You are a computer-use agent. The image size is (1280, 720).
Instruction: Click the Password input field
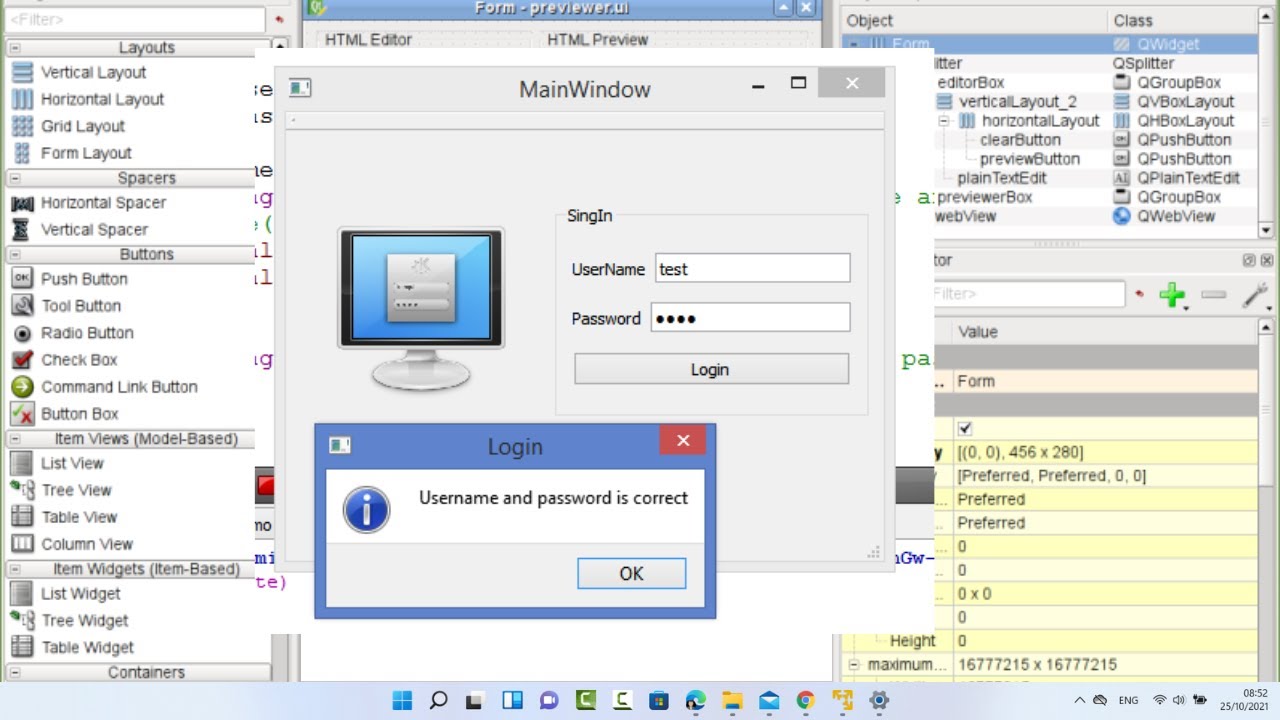click(x=750, y=318)
